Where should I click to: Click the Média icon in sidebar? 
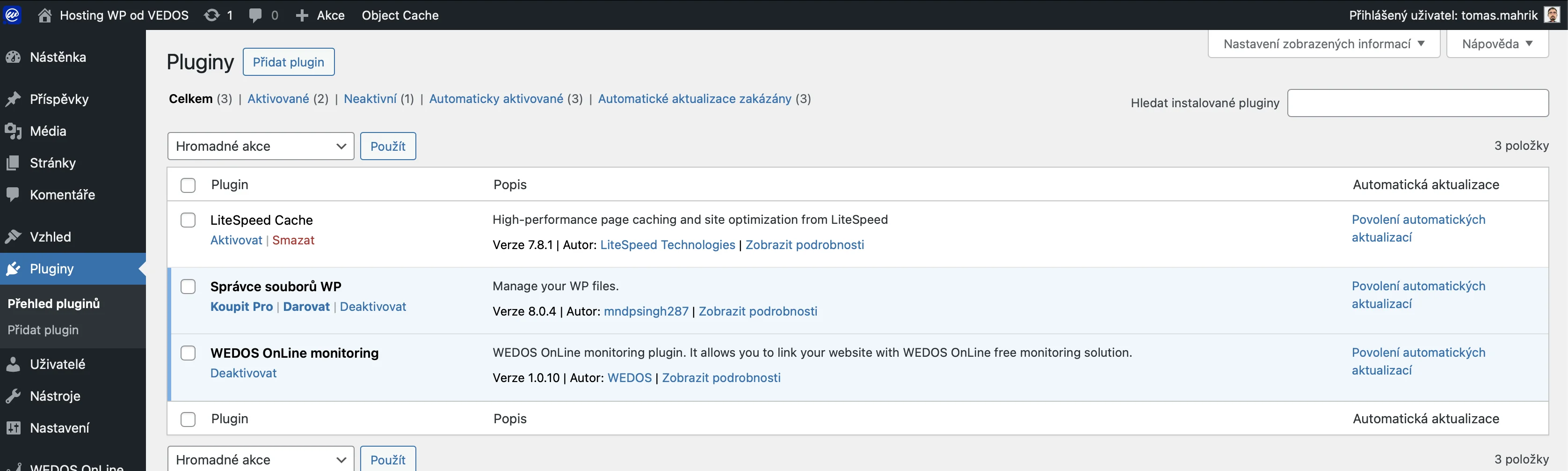14,131
